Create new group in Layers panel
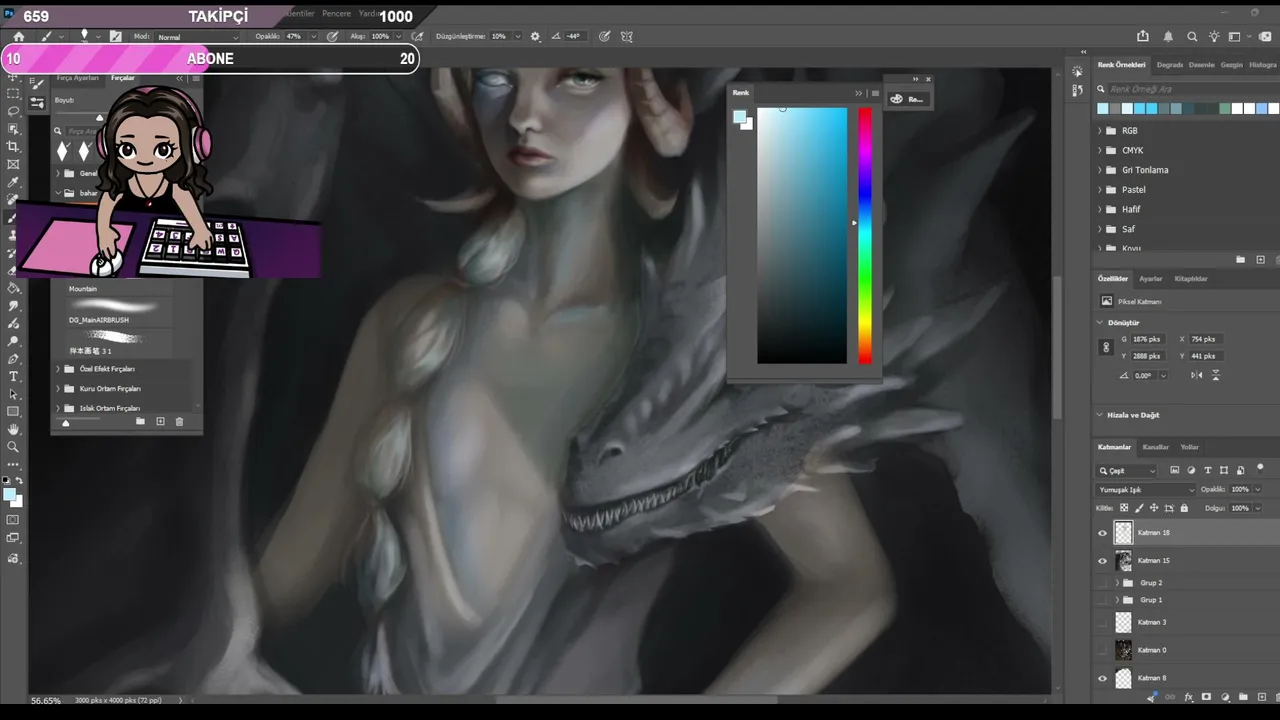1280x720 pixels. [x=1243, y=697]
